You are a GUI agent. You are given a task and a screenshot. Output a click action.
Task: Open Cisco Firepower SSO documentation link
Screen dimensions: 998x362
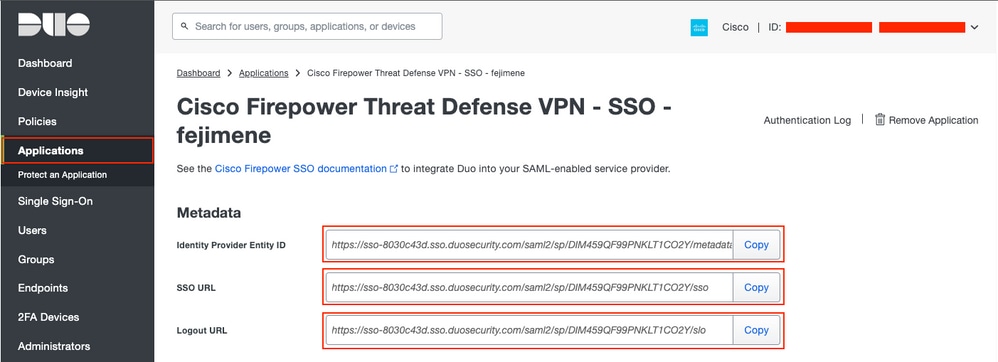(300, 169)
